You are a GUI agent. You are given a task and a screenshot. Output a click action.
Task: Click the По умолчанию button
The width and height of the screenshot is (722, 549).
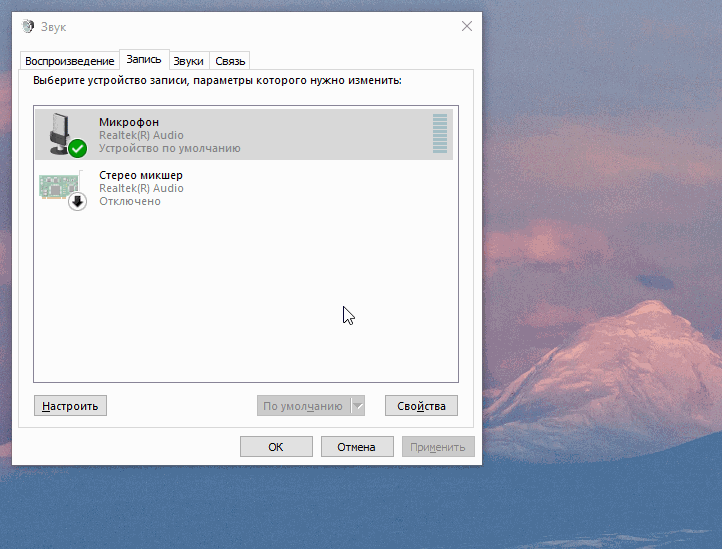click(x=303, y=406)
